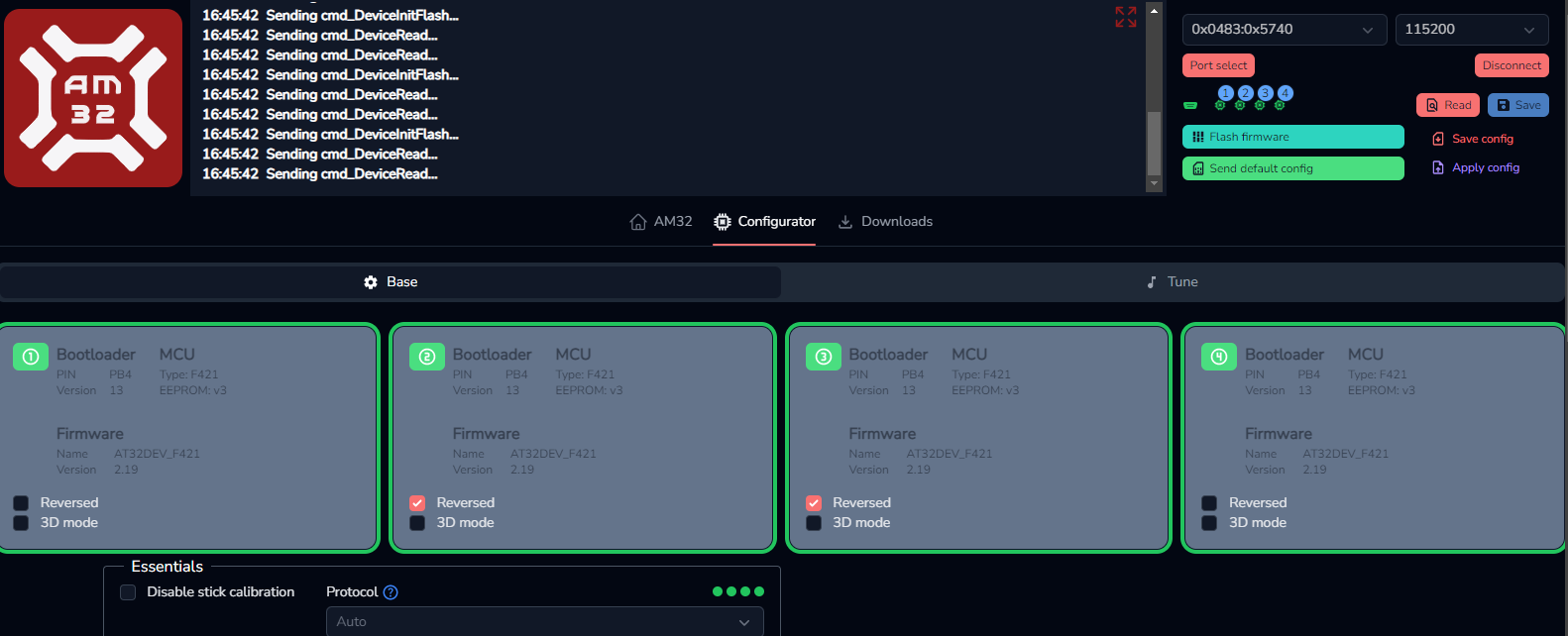Click the AM32 logo image
Screen dimensions: 1568x636
click(x=93, y=98)
